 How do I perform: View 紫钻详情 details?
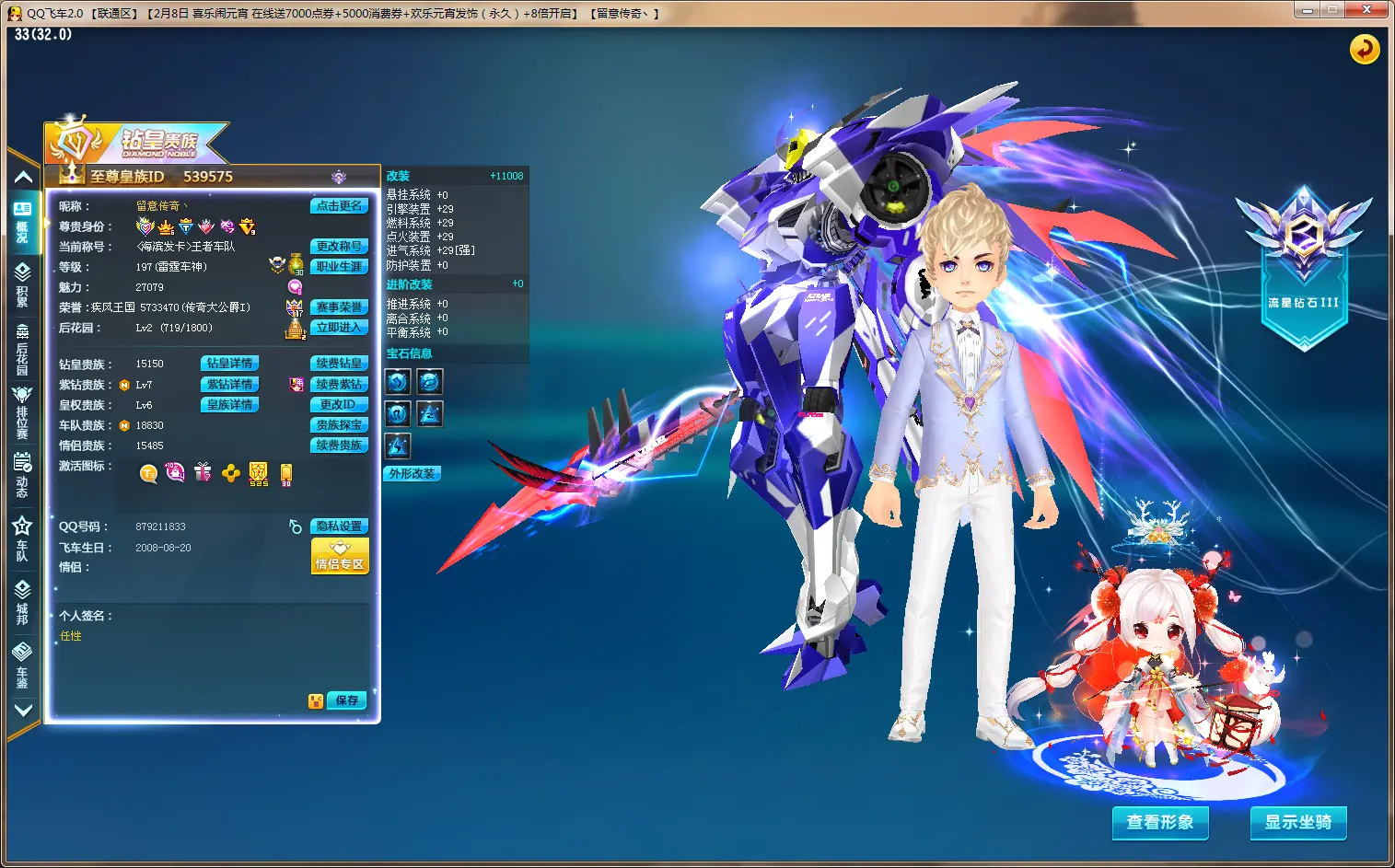[229, 385]
